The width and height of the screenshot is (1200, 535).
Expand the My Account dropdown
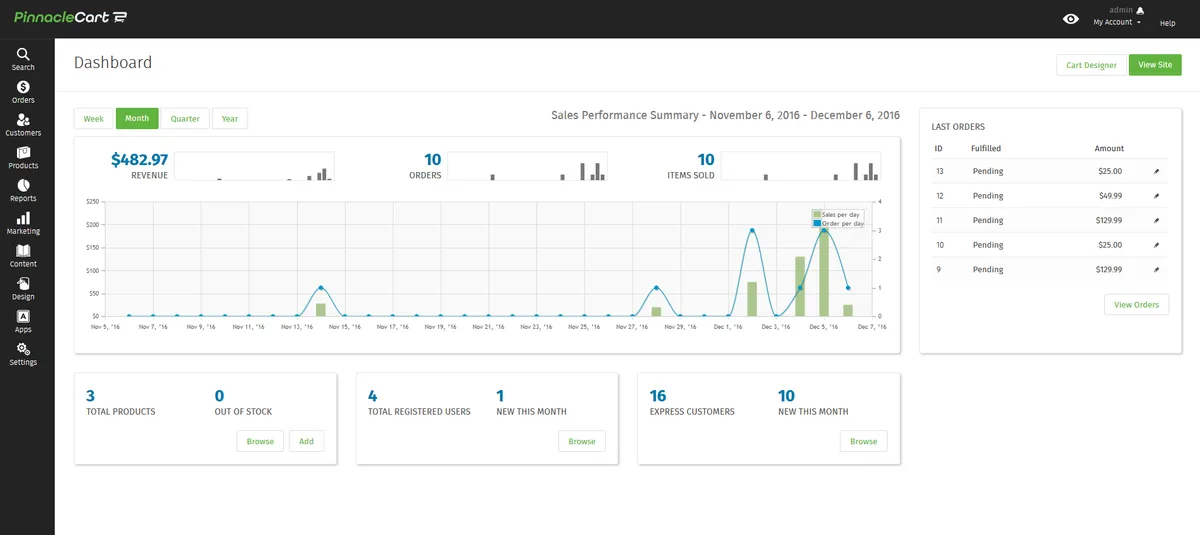click(x=1117, y=22)
